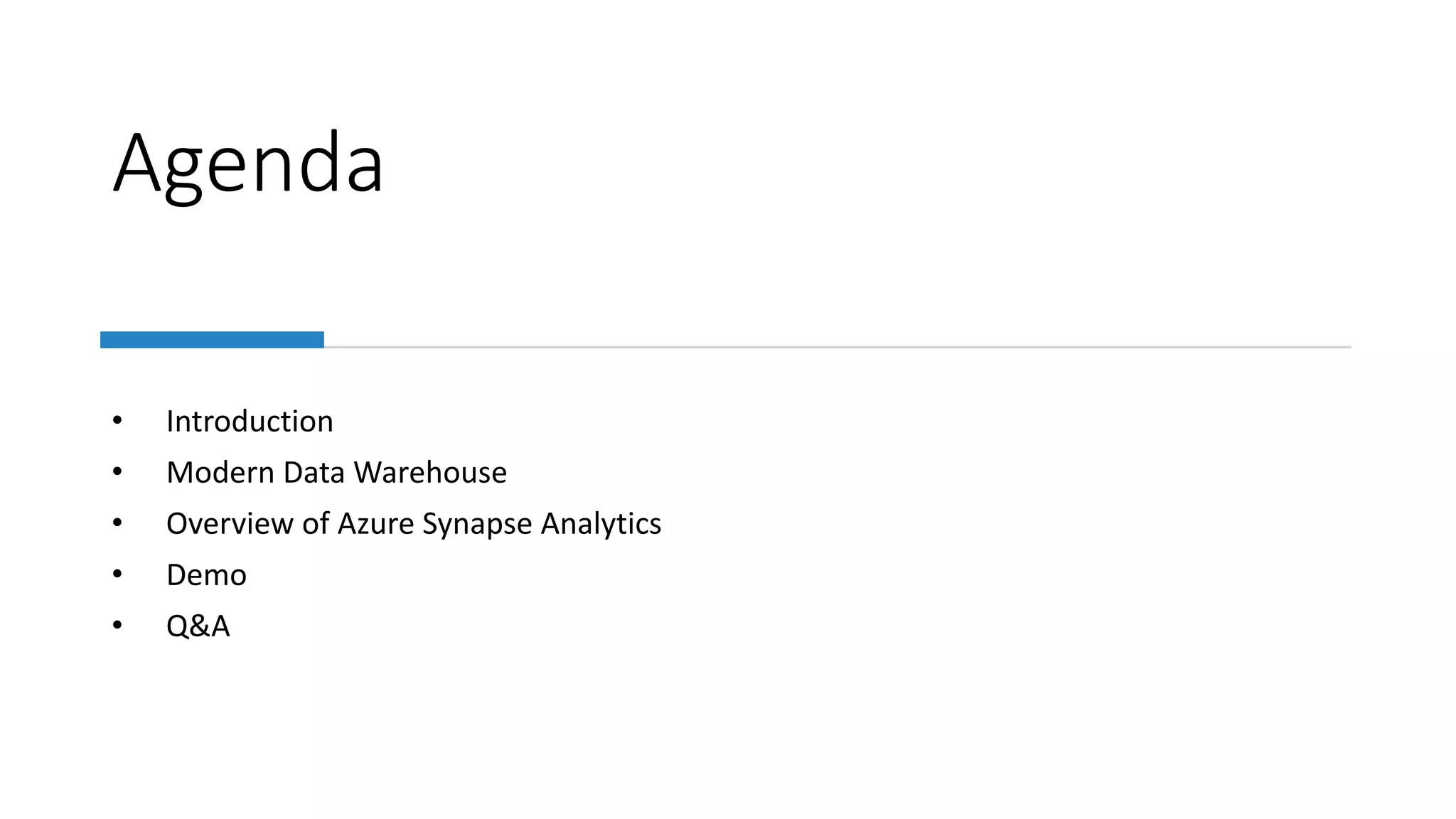This screenshot has width=1456, height=819.
Task: Click the bullet dot beside Demo
Action: (117, 574)
